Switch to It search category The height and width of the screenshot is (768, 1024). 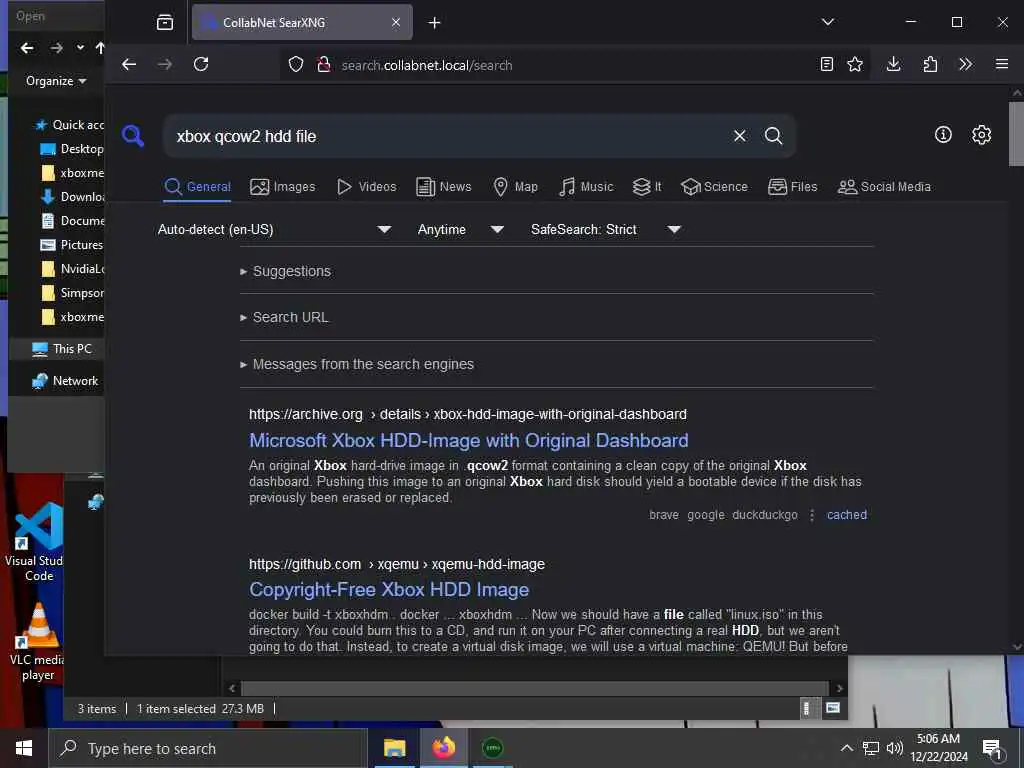[x=647, y=187]
